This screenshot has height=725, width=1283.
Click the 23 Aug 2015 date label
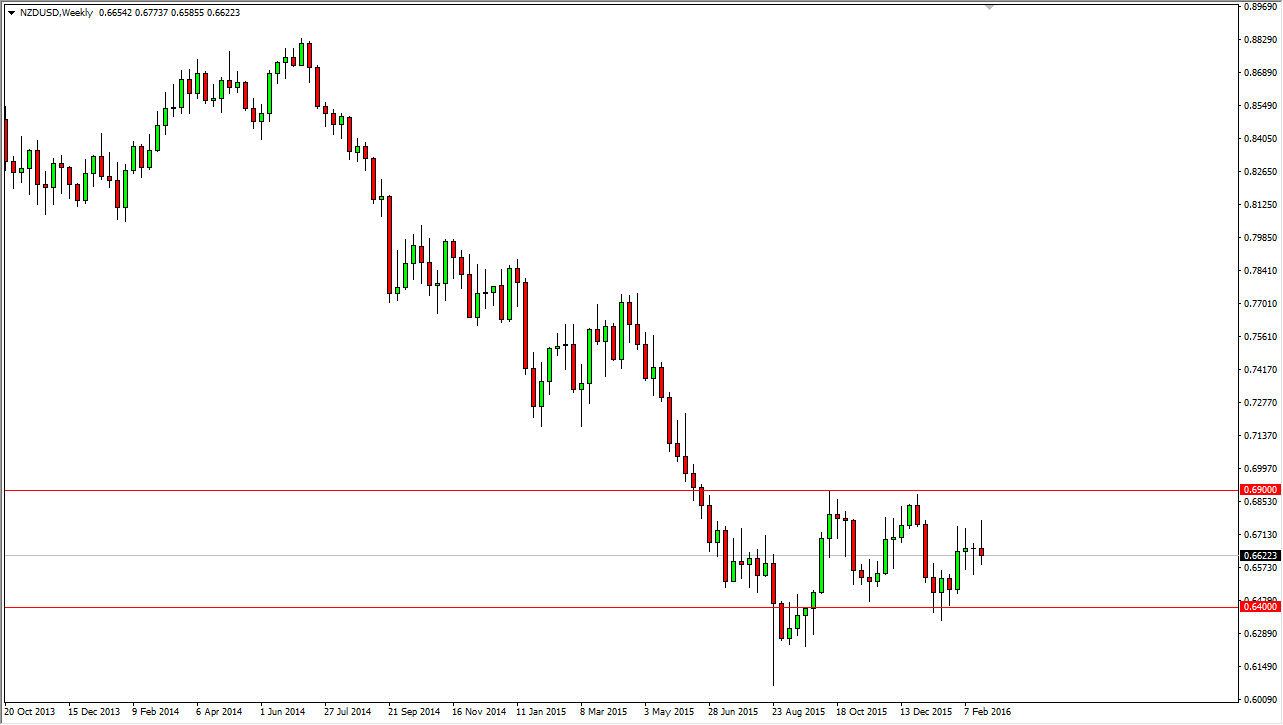pos(797,712)
